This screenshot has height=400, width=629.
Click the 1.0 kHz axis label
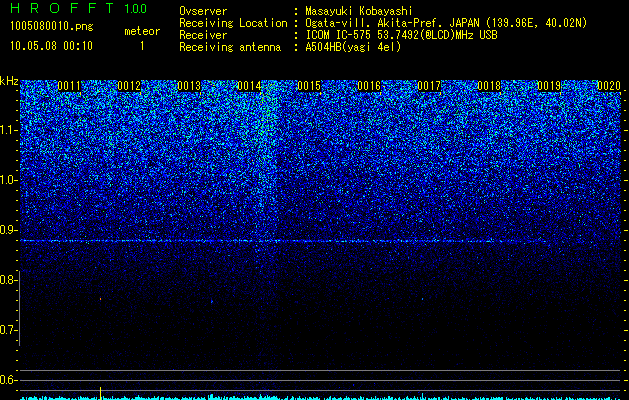point(8,180)
